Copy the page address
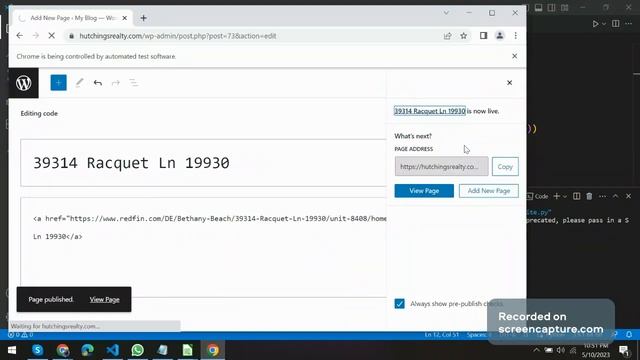 point(505,167)
